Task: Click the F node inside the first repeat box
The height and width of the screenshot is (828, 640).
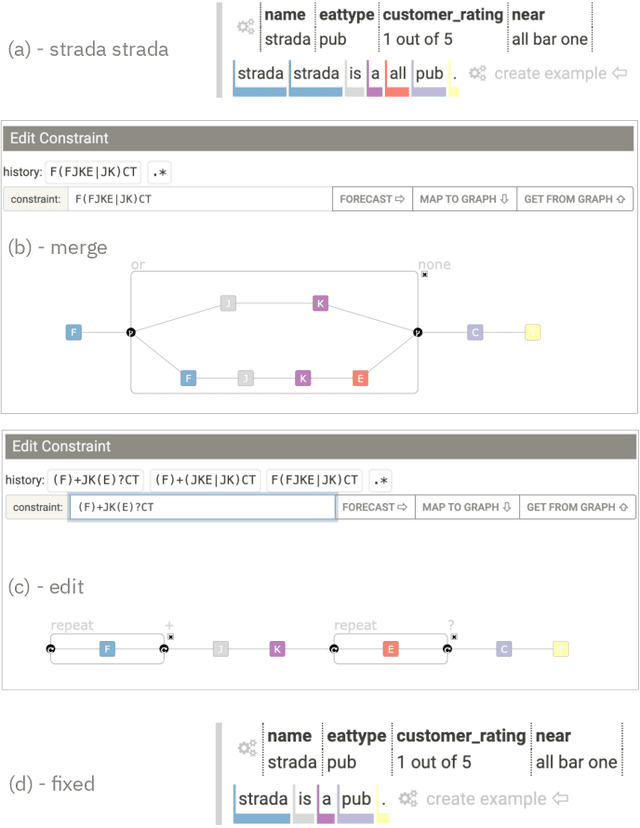Action: point(107,649)
